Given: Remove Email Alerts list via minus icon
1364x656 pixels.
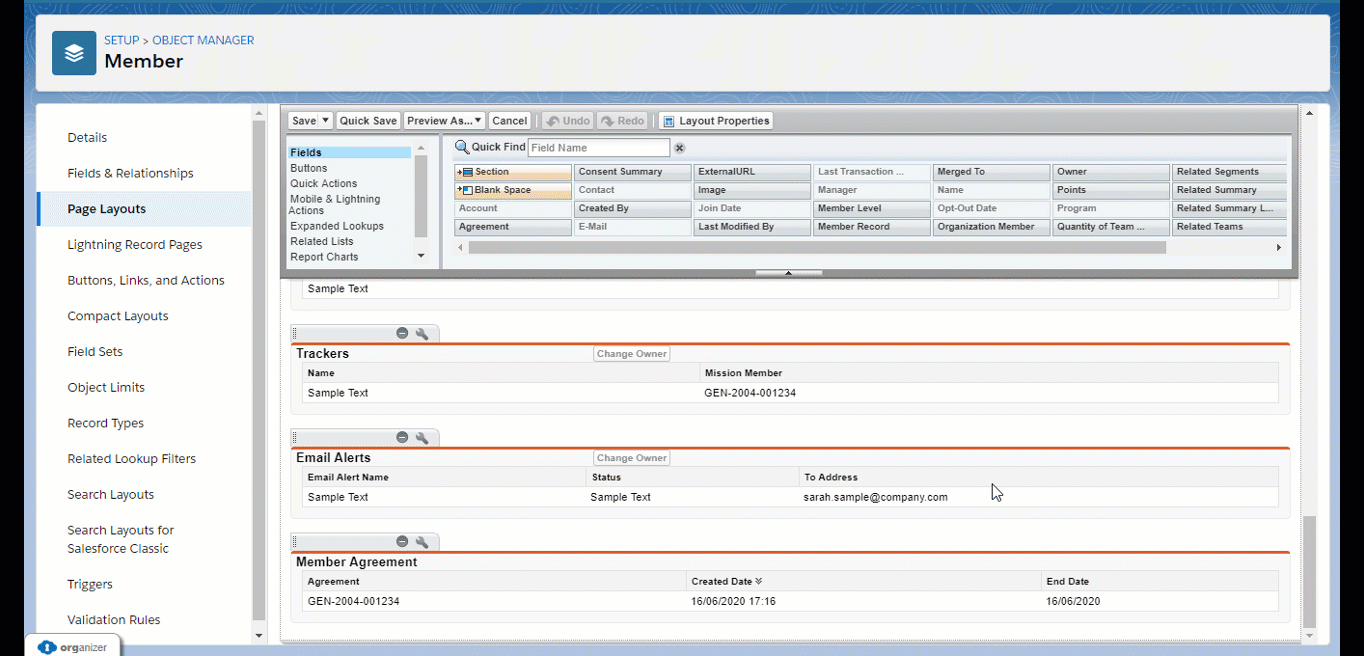Looking at the screenshot, I should 402,437.
